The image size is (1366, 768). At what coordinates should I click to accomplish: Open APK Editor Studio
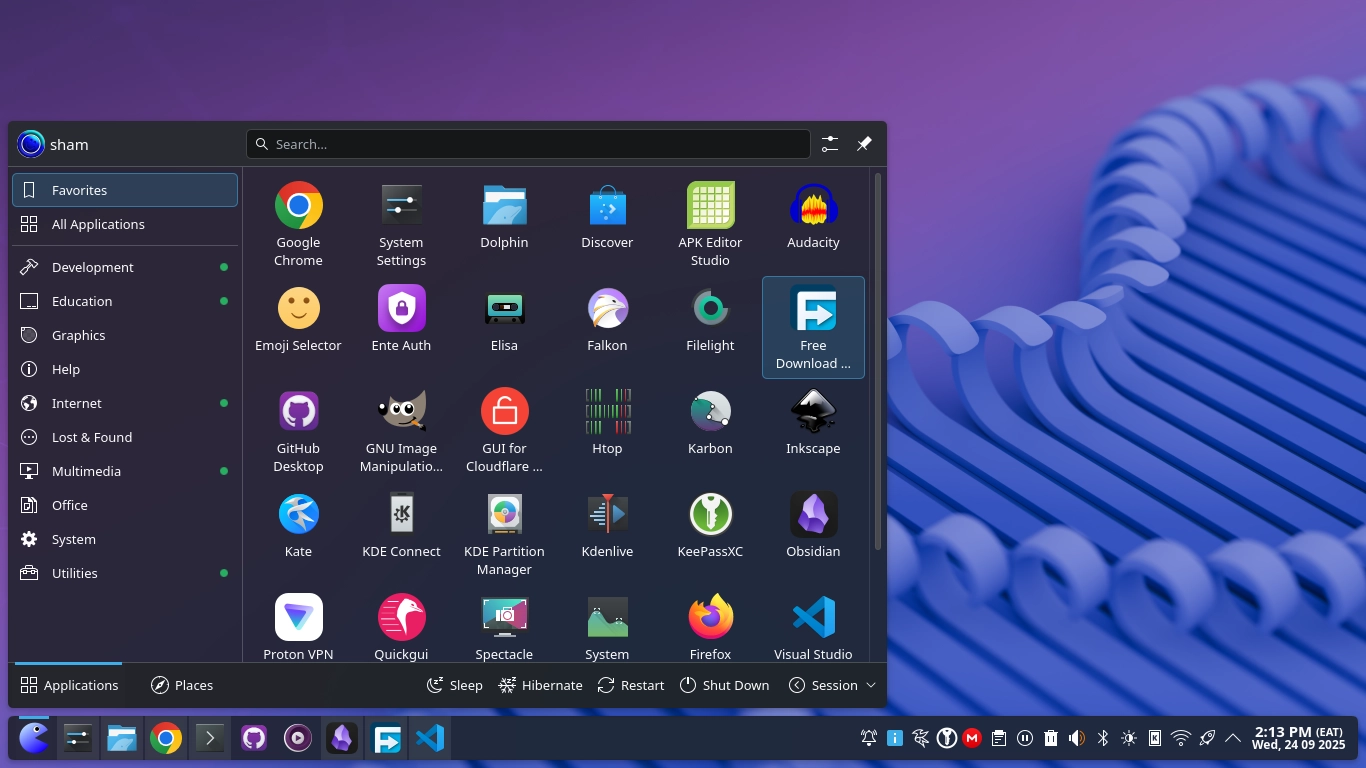tap(710, 224)
